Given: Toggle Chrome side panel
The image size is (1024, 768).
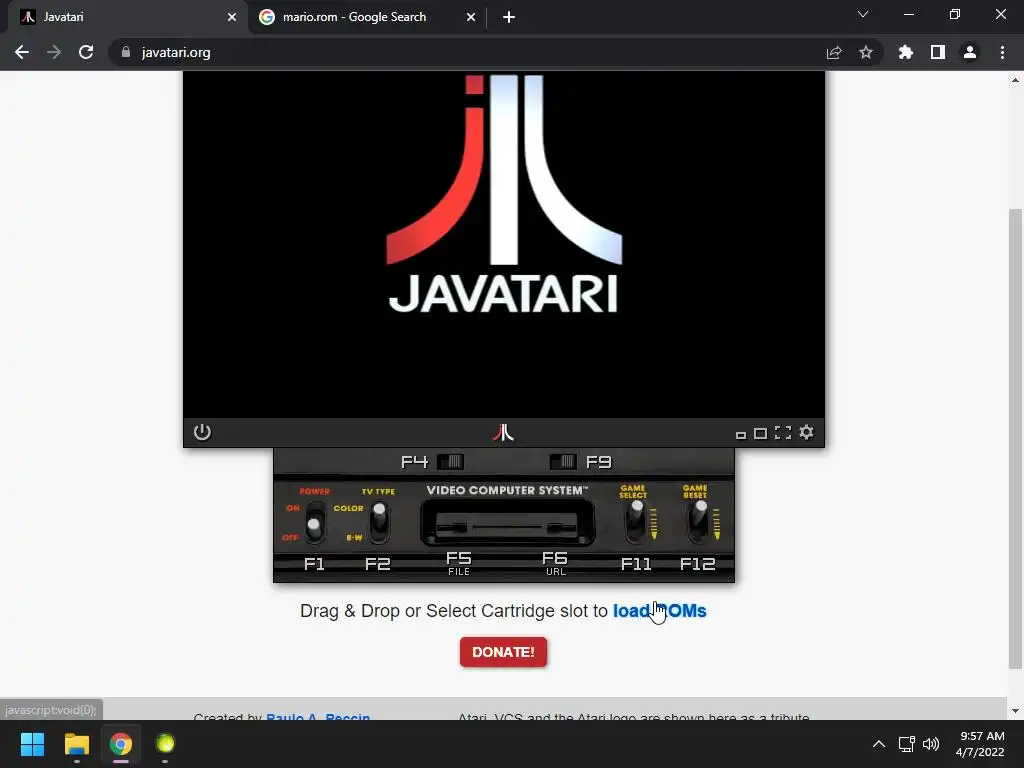Looking at the screenshot, I should pyautogui.click(x=938, y=52).
